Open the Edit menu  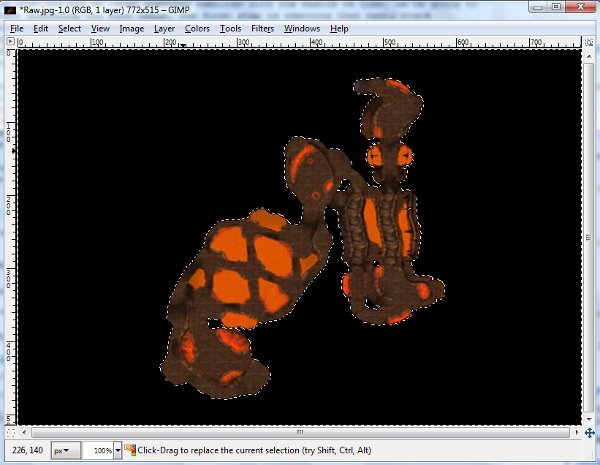tap(41, 29)
